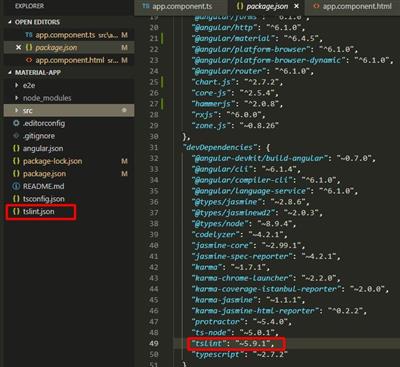Collapse the OPEN EDITORS section
The height and width of the screenshot is (367, 400).
pos(10,22)
